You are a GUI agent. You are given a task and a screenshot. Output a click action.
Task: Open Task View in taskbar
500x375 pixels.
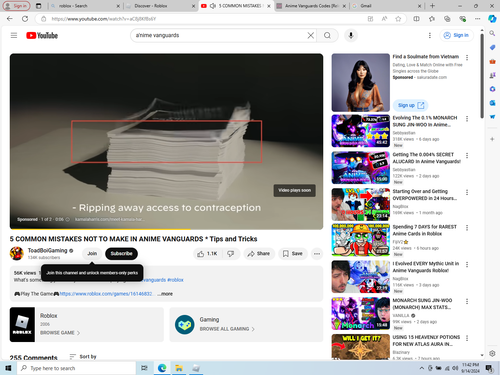pyautogui.click(x=144, y=368)
